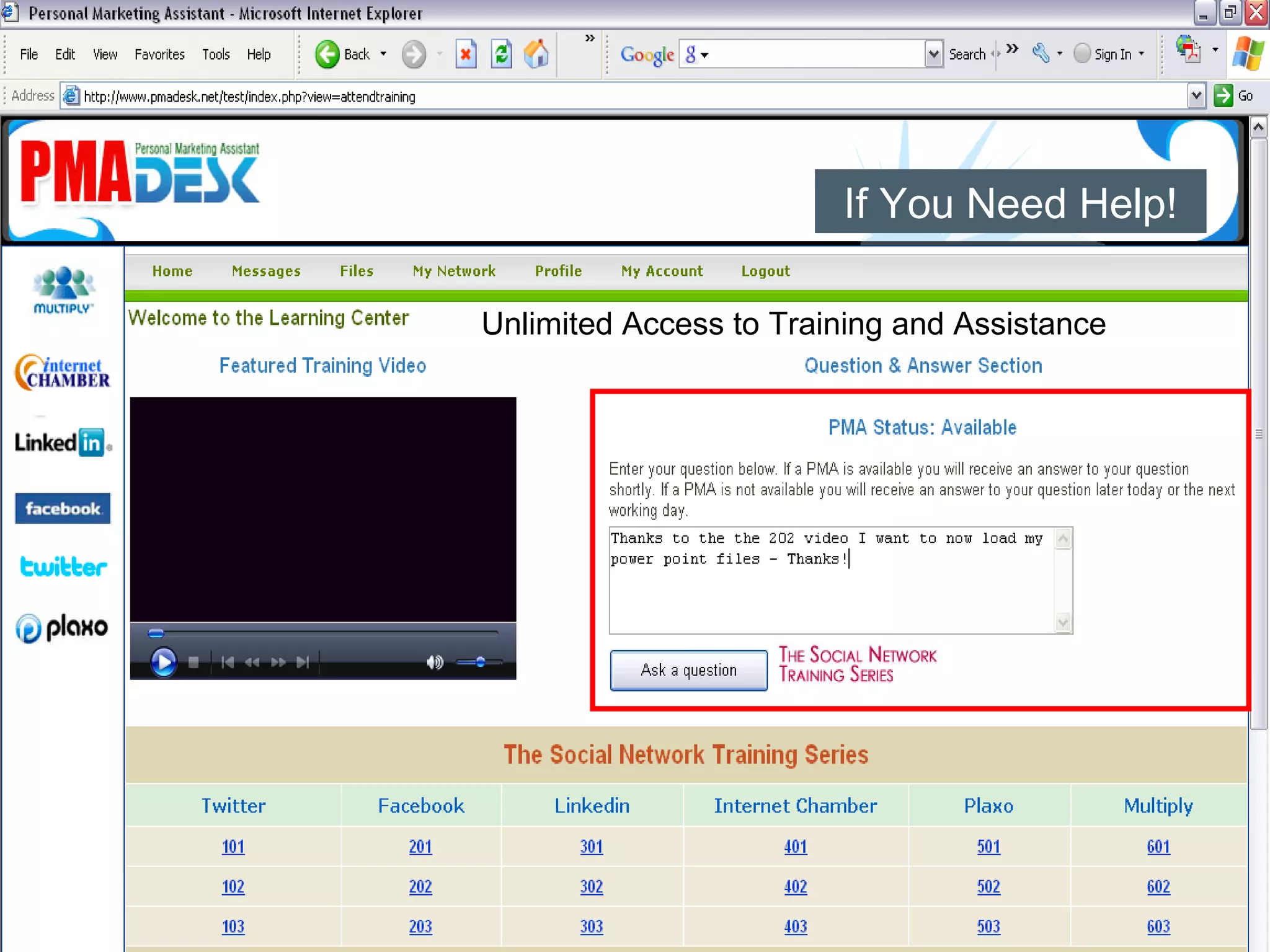Click the Google toolbar logo
The height and width of the screenshot is (952, 1270).
(647, 55)
